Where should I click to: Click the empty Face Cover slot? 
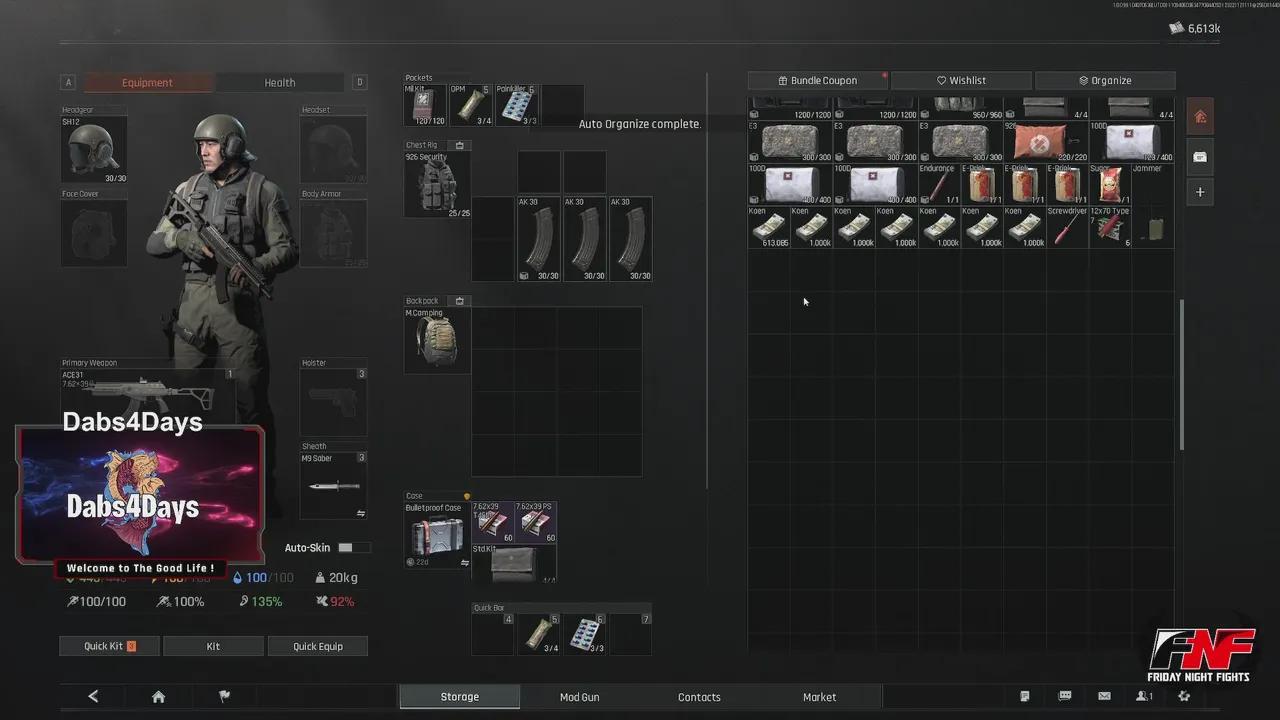coord(94,233)
